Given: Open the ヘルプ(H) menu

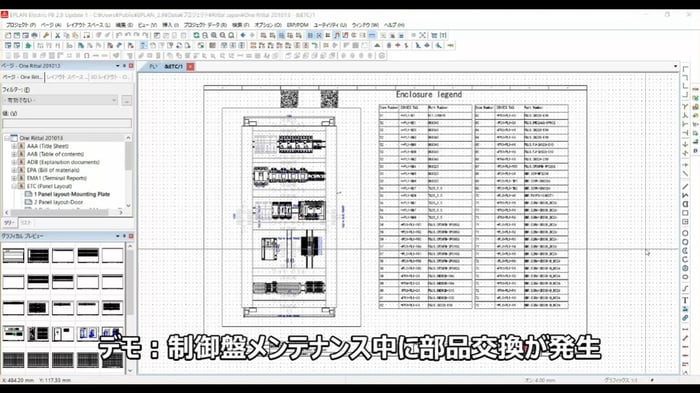Looking at the screenshot, I should point(394,25).
